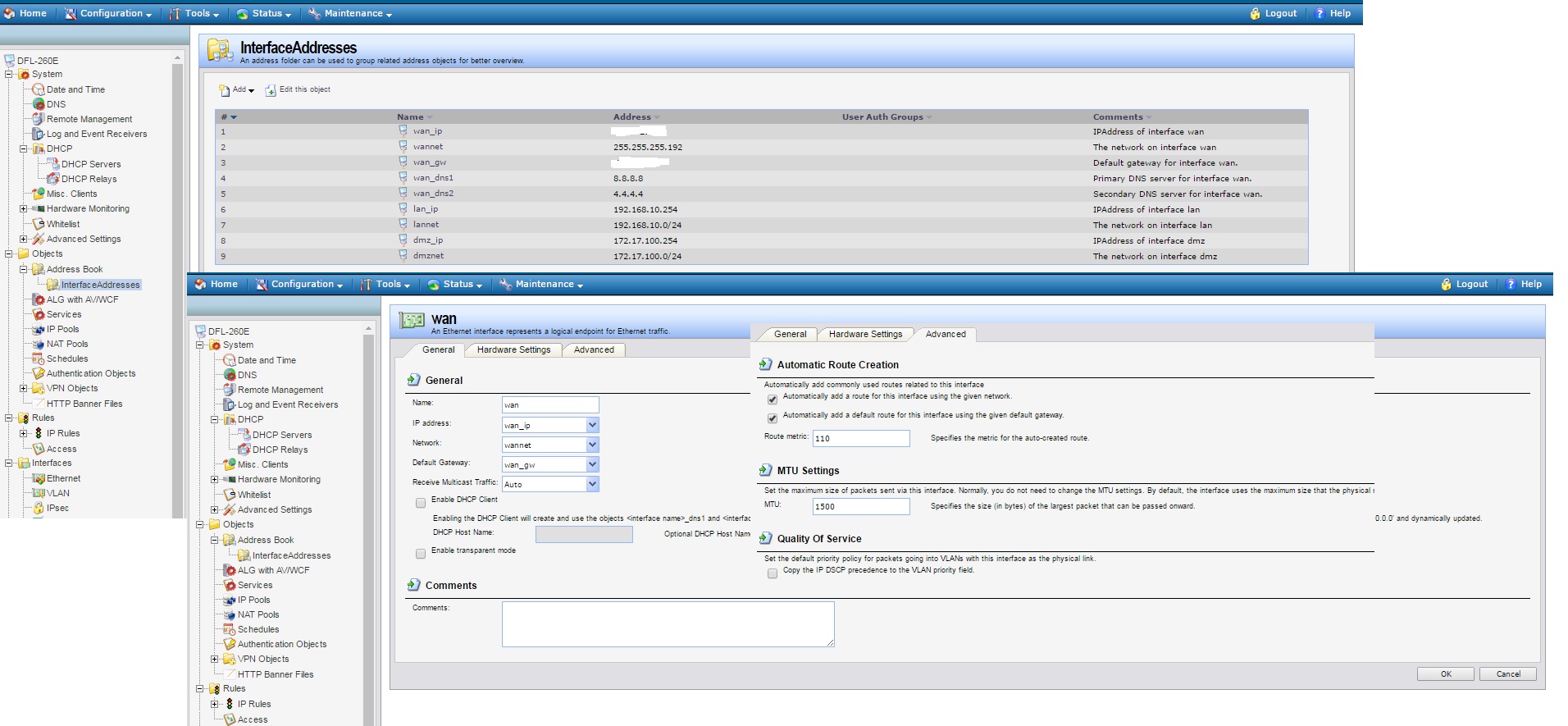This screenshot has width=1568, height=726.
Task: Click the DNS globe icon in top tree
Action: click(38, 104)
